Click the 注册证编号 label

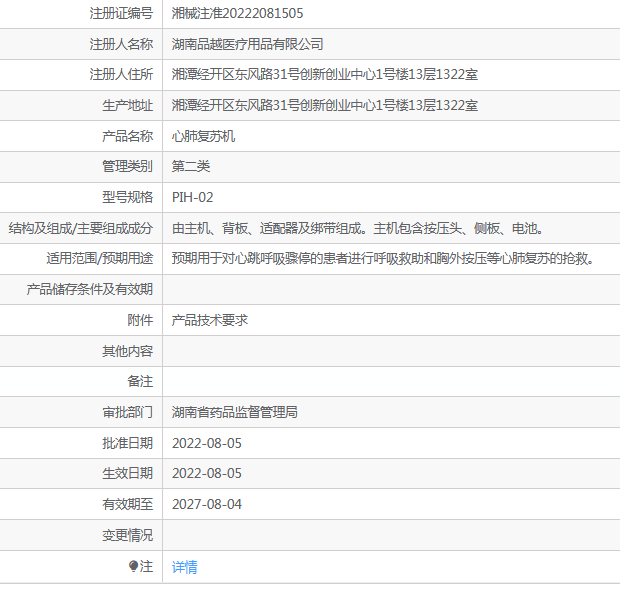(x=121, y=13)
